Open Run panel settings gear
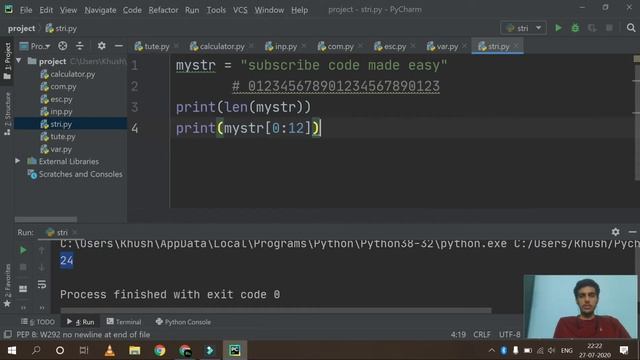The height and width of the screenshot is (360, 640). 616,232
